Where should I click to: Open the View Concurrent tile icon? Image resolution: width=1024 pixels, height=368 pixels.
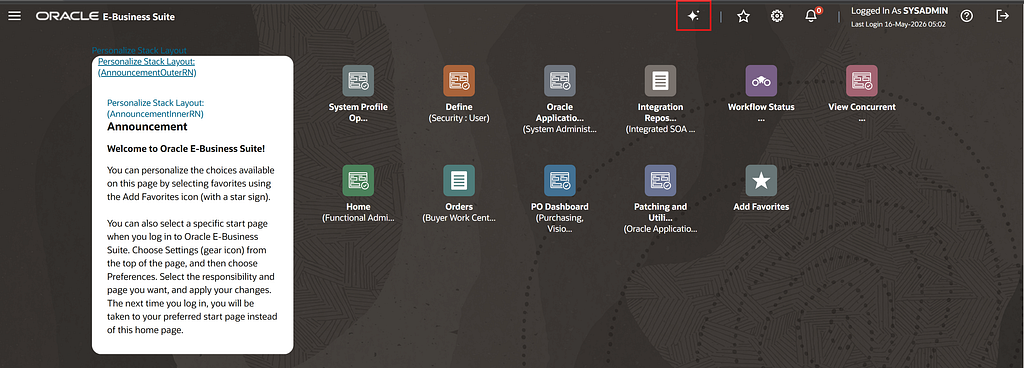click(x=862, y=81)
